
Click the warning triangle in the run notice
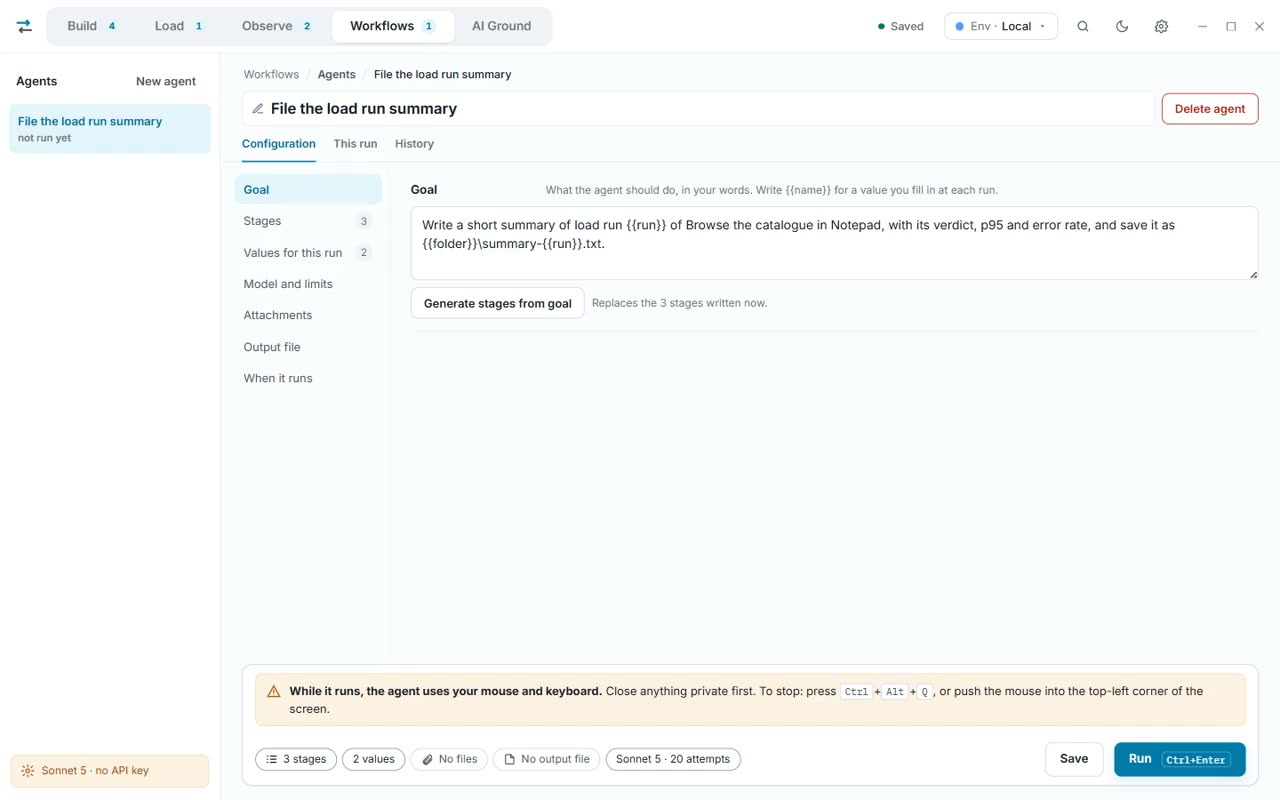point(273,691)
